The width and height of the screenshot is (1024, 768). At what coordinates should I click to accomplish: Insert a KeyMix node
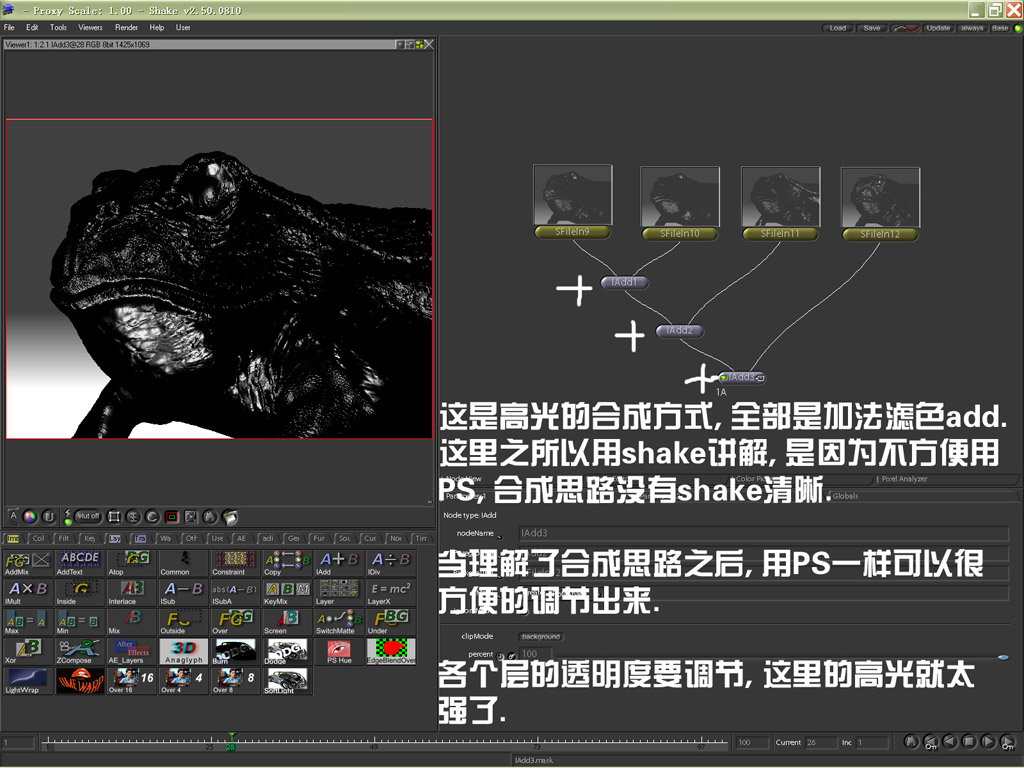click(287, 592)
